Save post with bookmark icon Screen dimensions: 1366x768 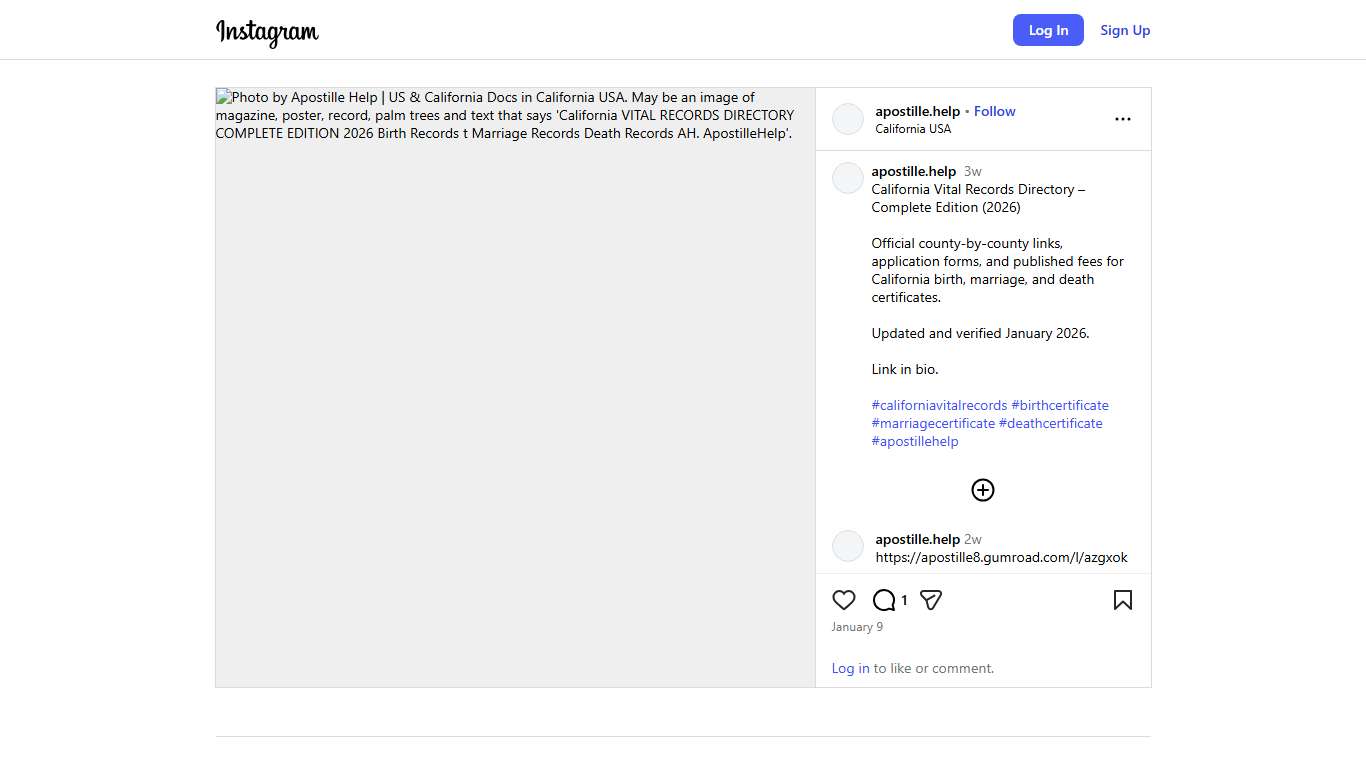point(1122,600)
